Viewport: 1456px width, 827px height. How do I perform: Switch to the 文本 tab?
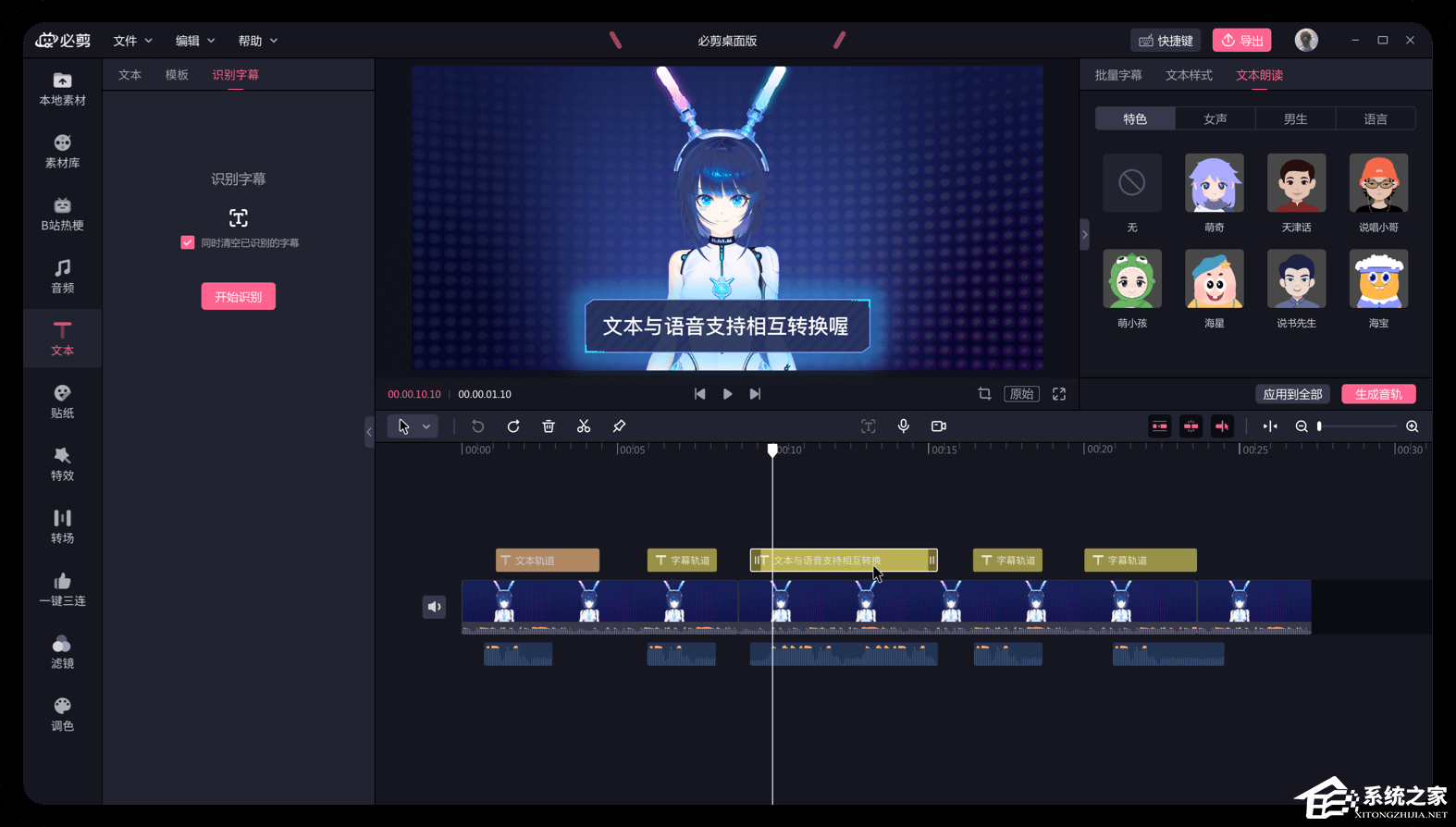tap(130, 75)
